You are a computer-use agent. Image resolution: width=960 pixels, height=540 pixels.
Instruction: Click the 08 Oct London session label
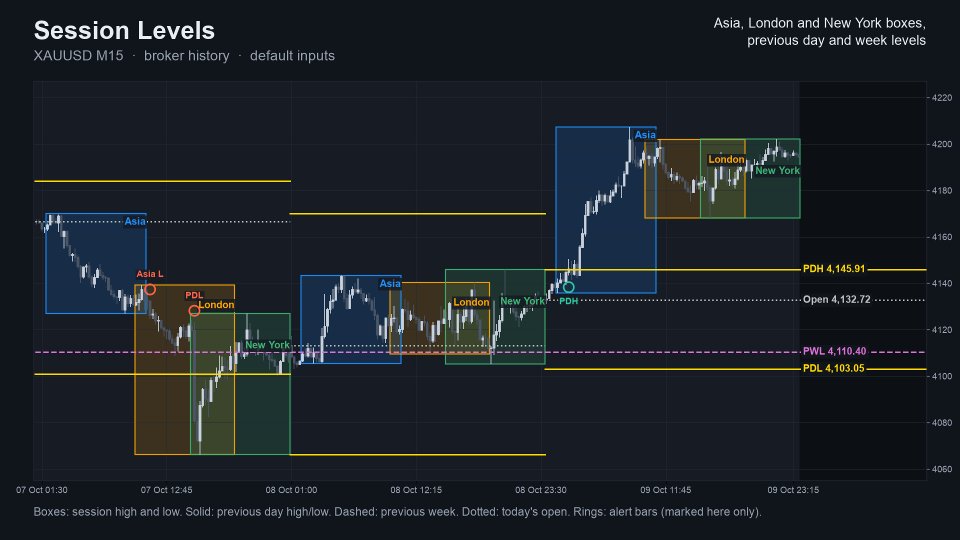(471, 302)
